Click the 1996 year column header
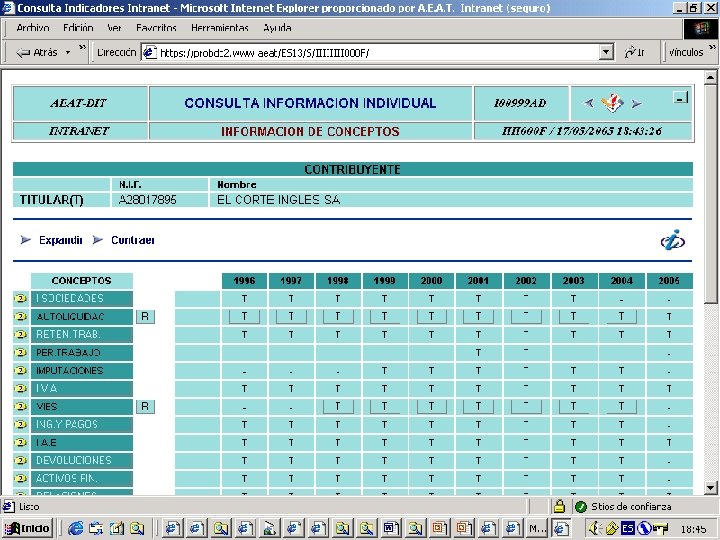720x540 pixels. coord(244,281)
